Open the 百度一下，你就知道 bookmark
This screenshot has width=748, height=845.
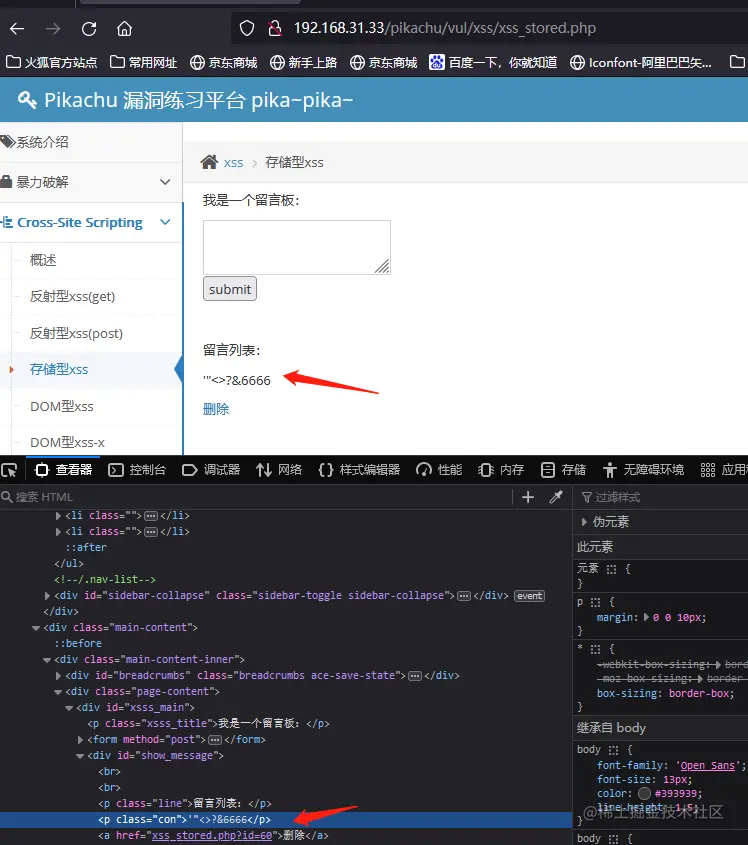pos(493,63)
